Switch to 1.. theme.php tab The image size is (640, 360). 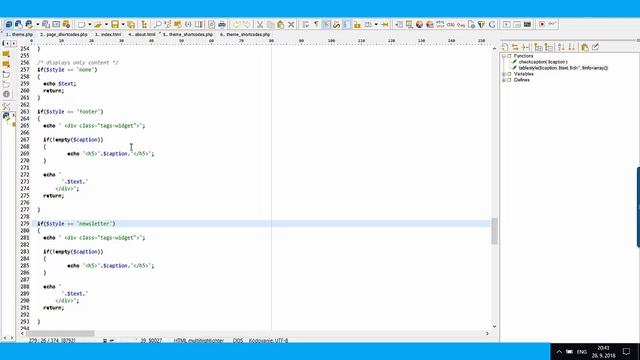pyautogui.click(x=19, y=35)
